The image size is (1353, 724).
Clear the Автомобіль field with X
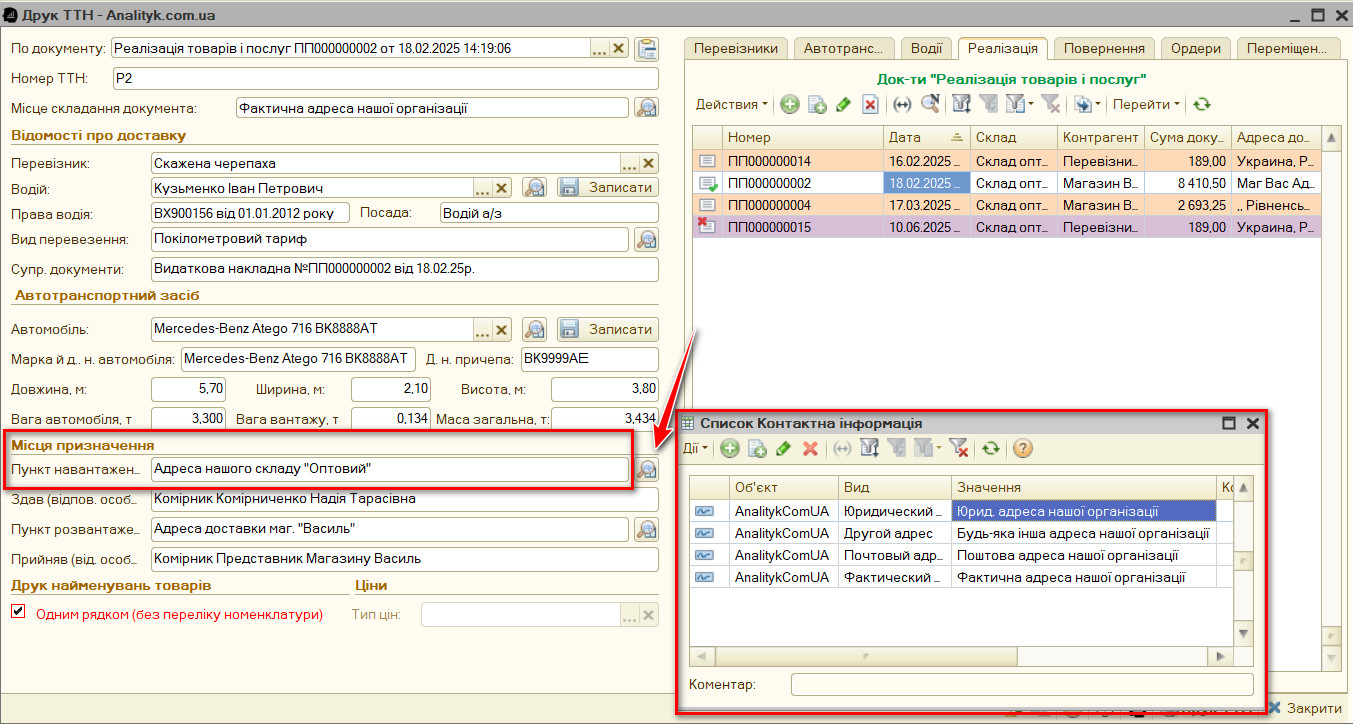[502, 329]
